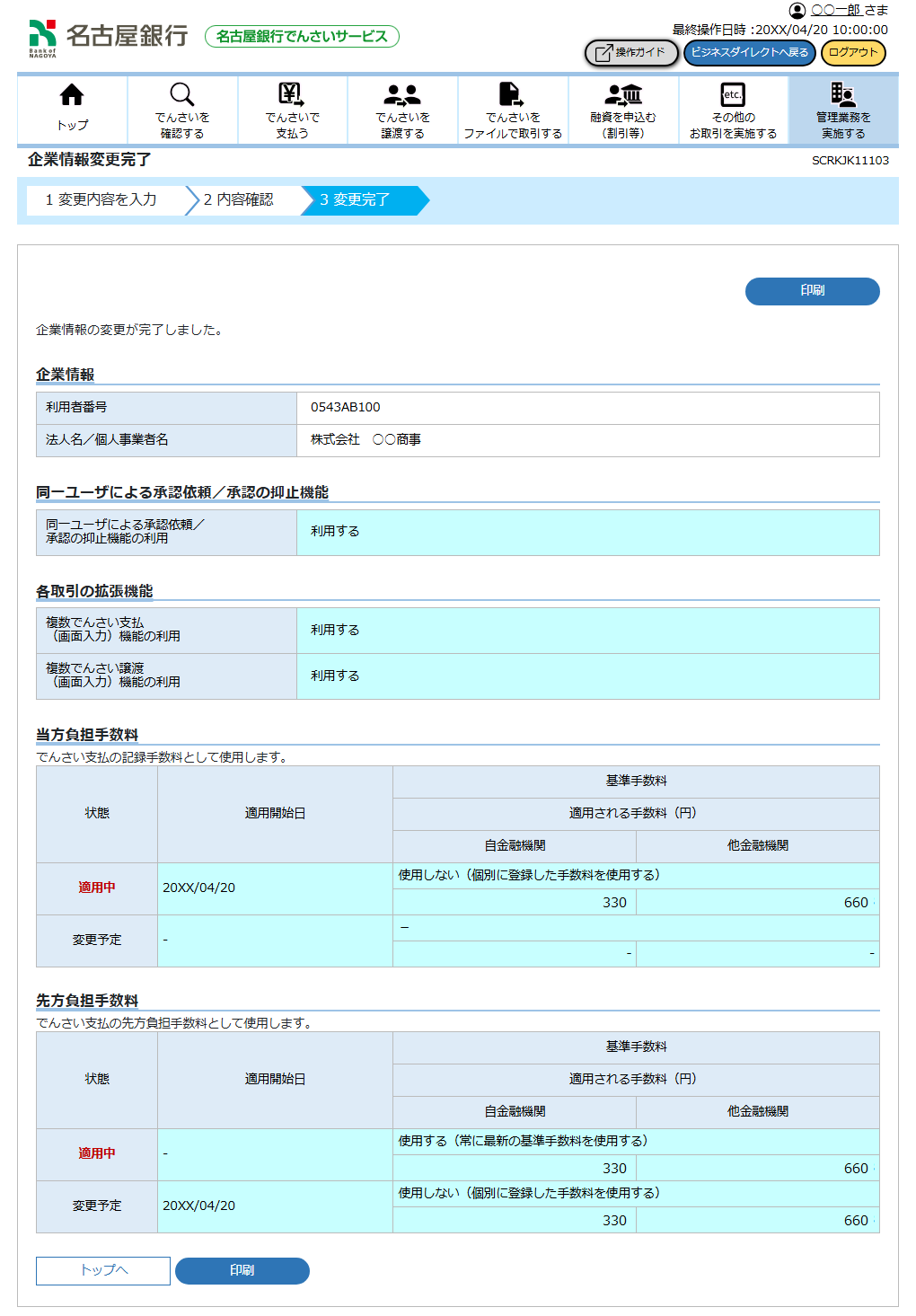This screenshot has height=1316, width=916.
Task: Return via ビジネスダイレクトへ戻る button
Action: pyautogui.click(x=749, y=53)
